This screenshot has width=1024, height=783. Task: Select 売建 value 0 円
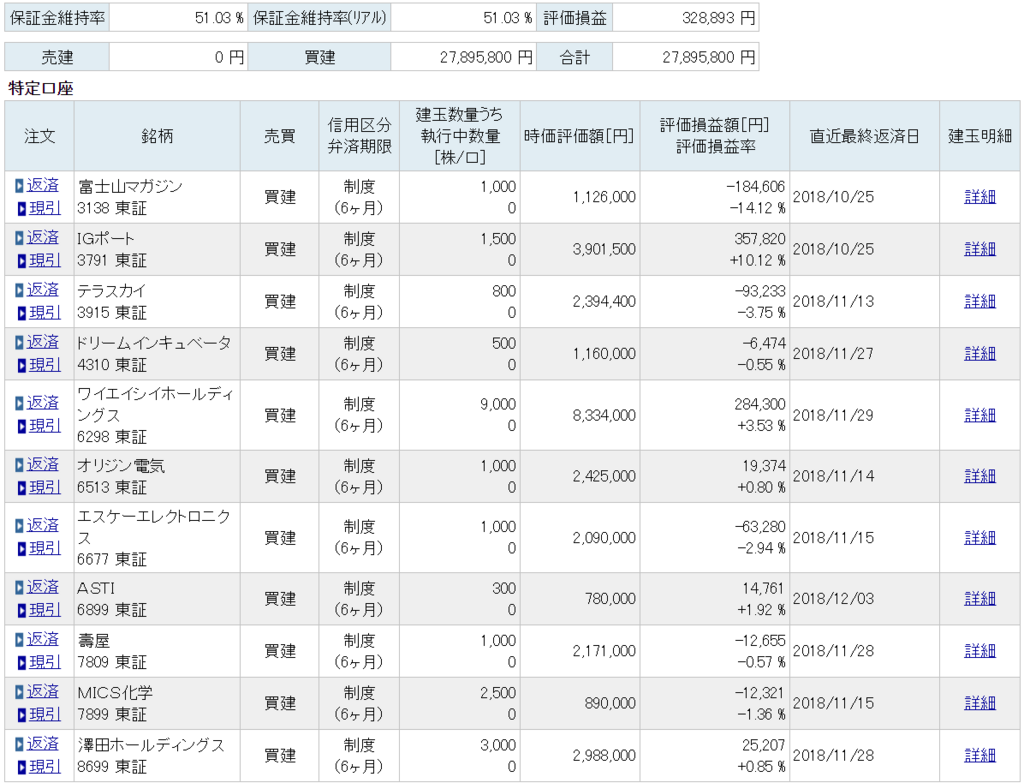(x=229, y=57)
